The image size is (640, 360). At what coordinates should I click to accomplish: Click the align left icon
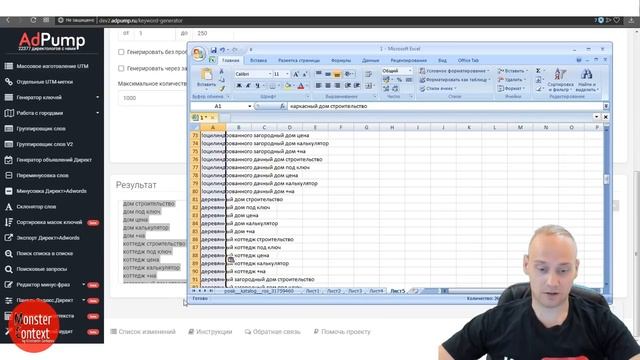pos(318,86)
